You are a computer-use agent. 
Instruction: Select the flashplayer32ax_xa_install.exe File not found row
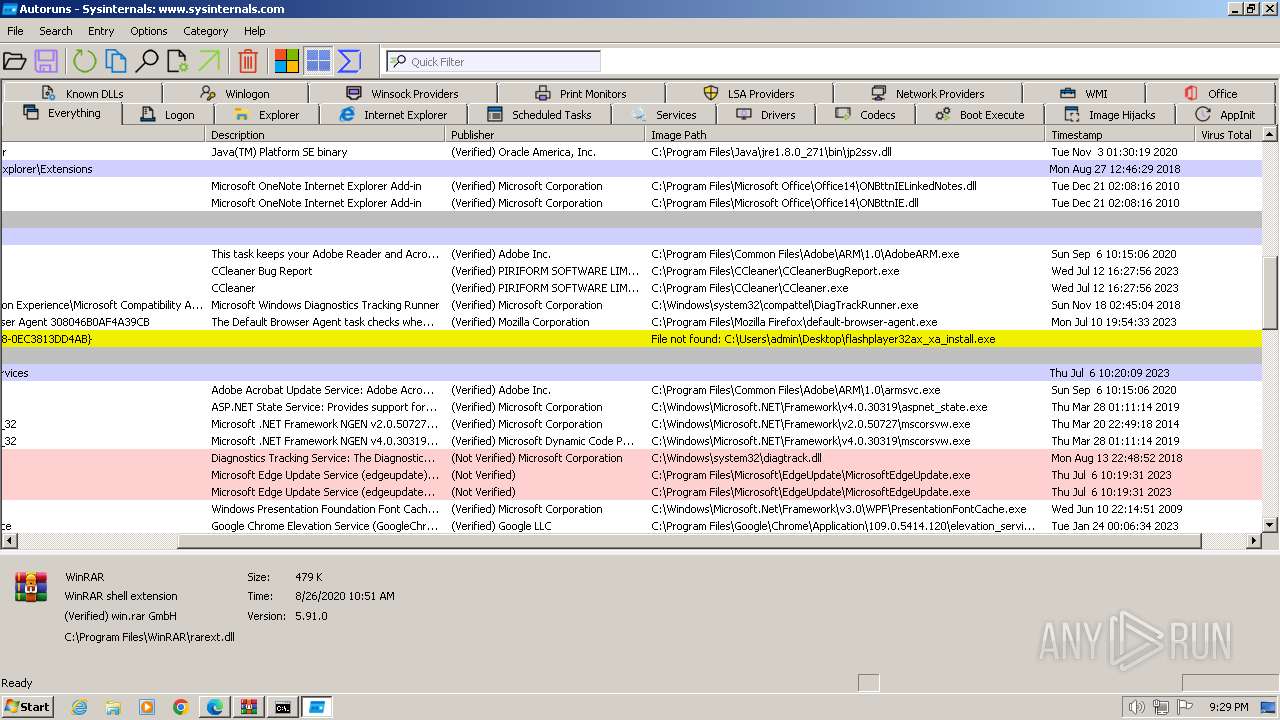pyautogui.click(x=631, y=339)
